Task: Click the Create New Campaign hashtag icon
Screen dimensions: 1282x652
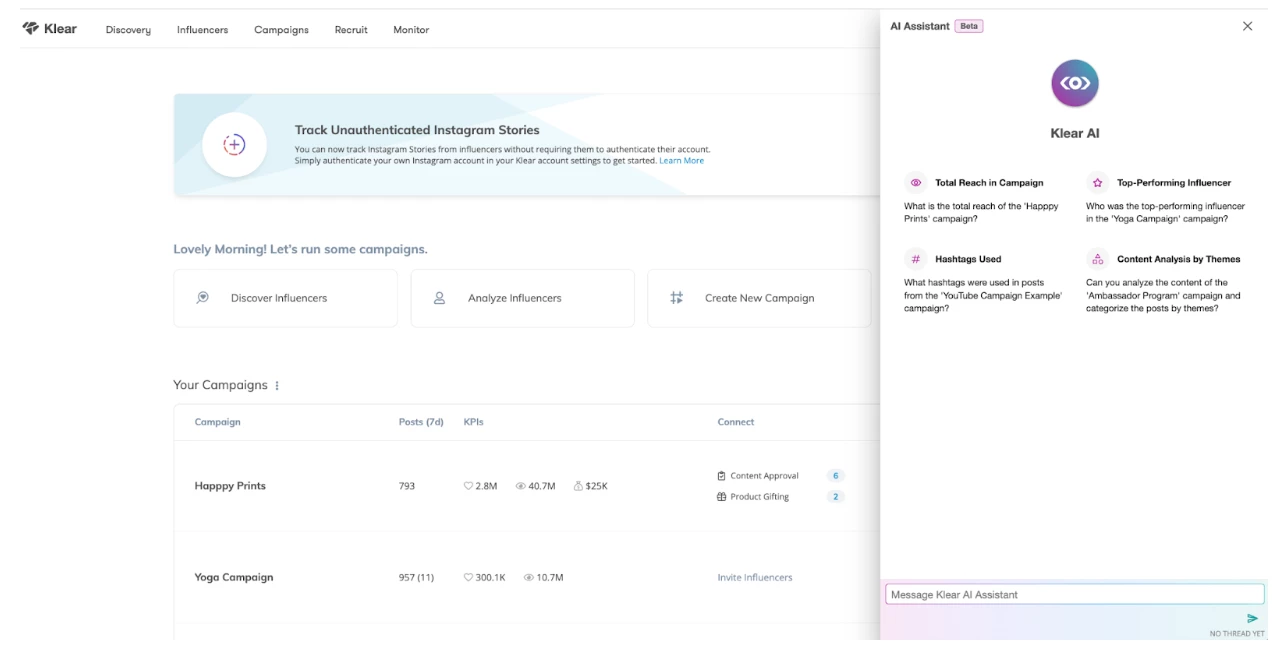Action: (x=677, y=297)
